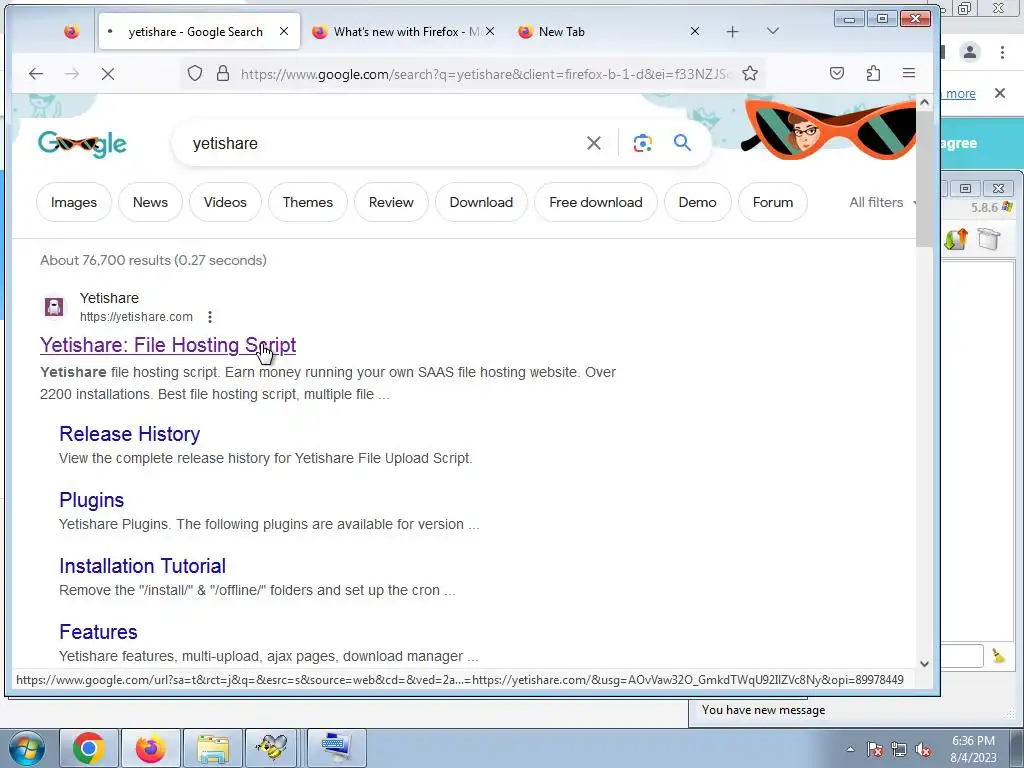Show hidden tray icons arrow
Image resolution: width=1024 pixels, height=768 pixels.
(850, 749)
